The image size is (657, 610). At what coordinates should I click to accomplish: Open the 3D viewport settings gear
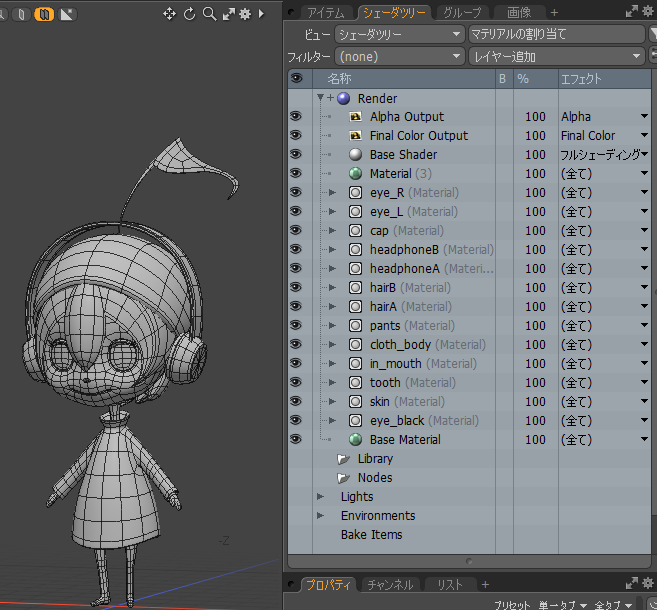245,14
